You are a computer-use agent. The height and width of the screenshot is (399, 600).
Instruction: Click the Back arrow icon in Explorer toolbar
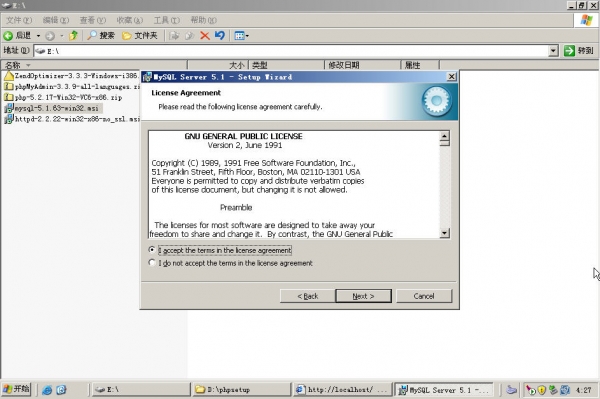pyautogui.click(x=8, y=36)
